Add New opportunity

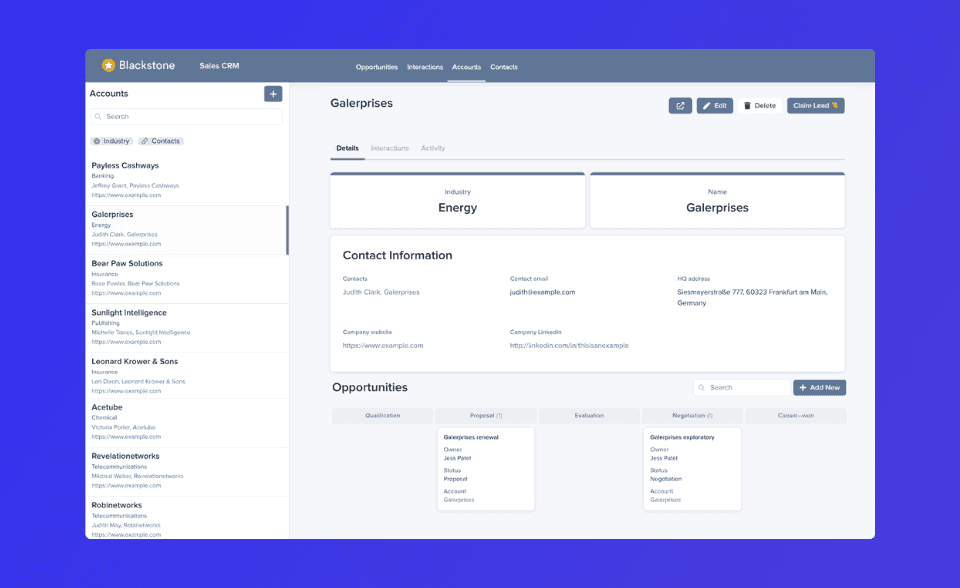pos(819,387)
